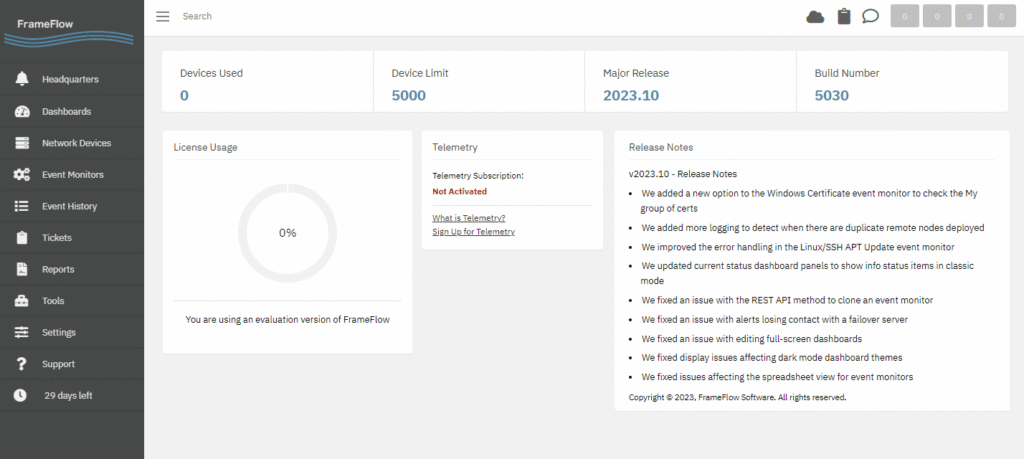Viewport: 1024px width, 459px height.
Task: Click the fourth gray status counter button
Action: click(1001, 16)
